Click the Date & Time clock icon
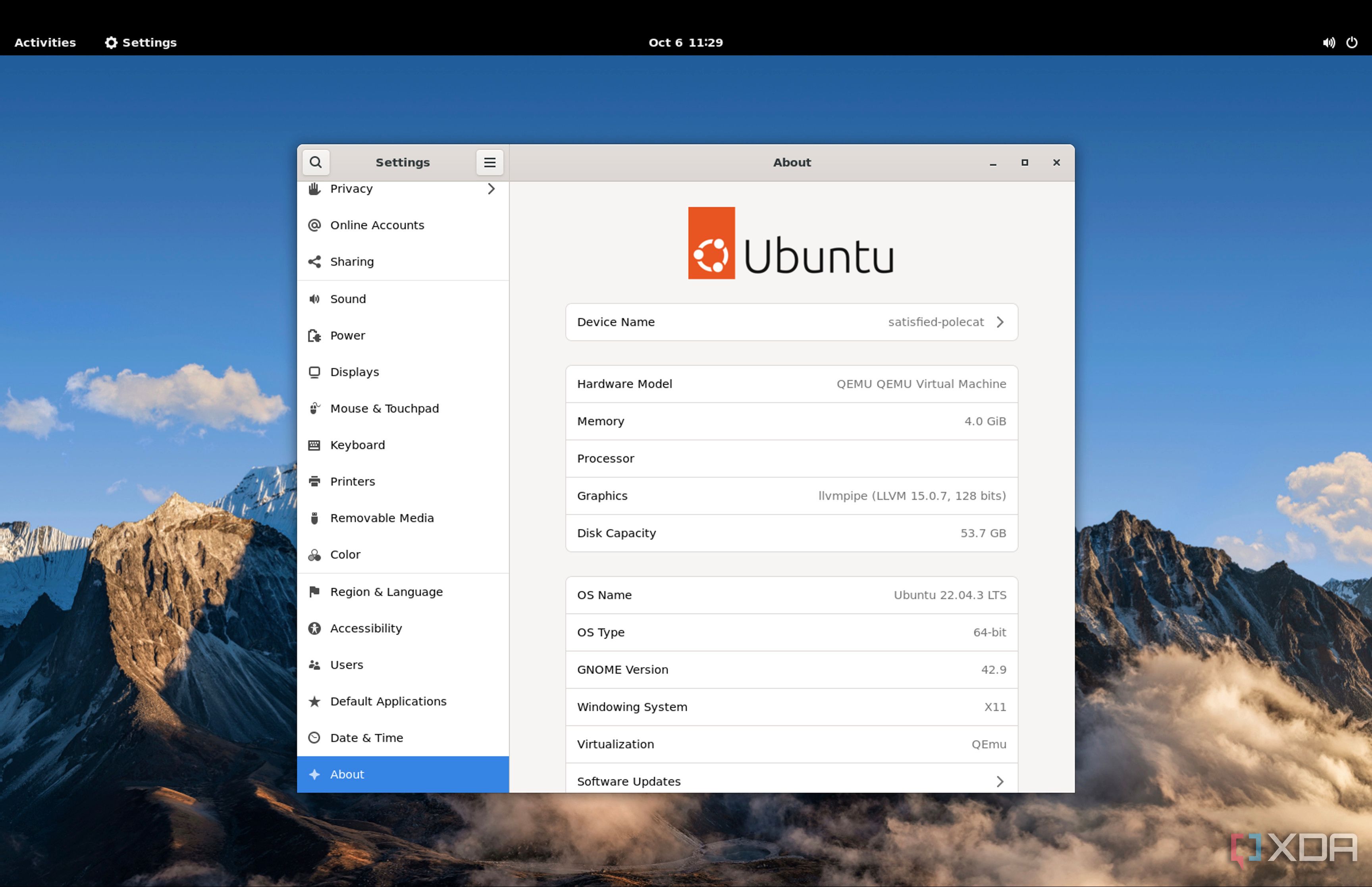Viewport: 1372px width, 887px height. [314, 738]
